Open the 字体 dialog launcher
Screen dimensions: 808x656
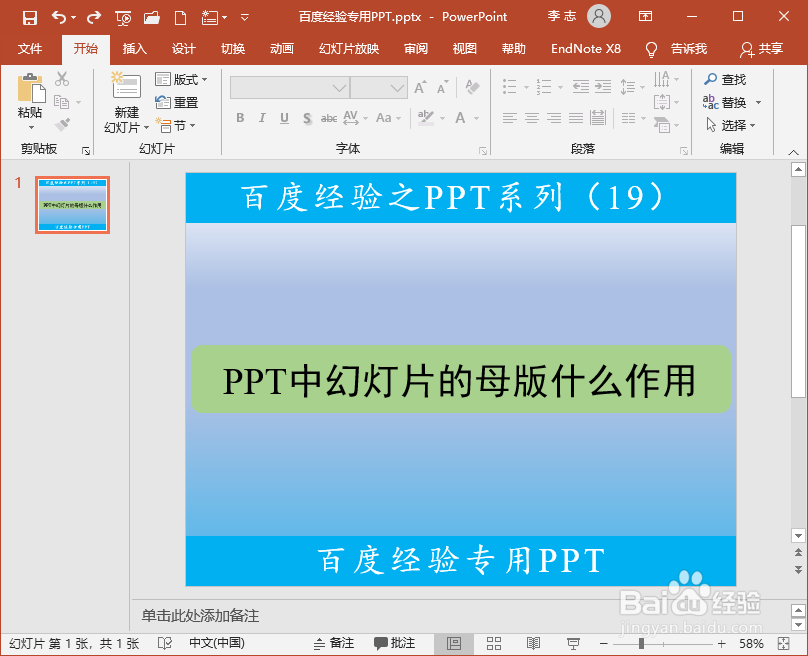[x=483, y=151]
